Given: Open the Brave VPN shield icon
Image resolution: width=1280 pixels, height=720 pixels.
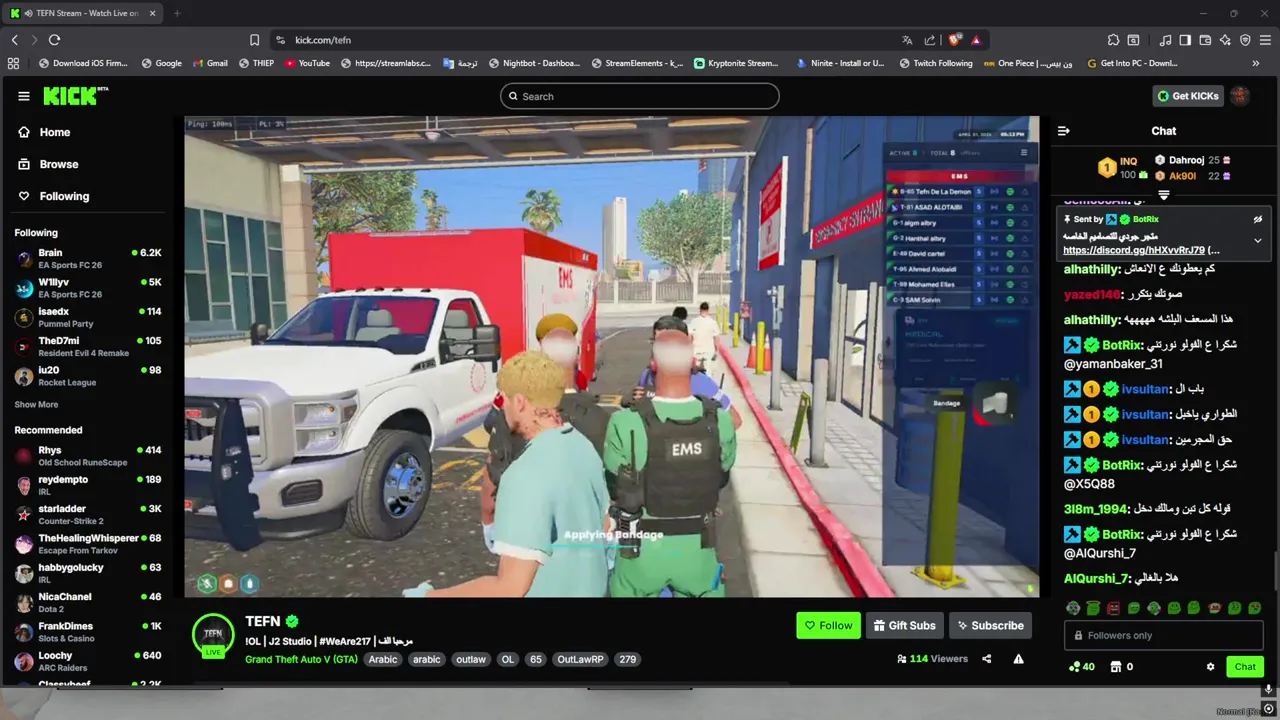Looking at the screenshot, I should point(1245,40).
